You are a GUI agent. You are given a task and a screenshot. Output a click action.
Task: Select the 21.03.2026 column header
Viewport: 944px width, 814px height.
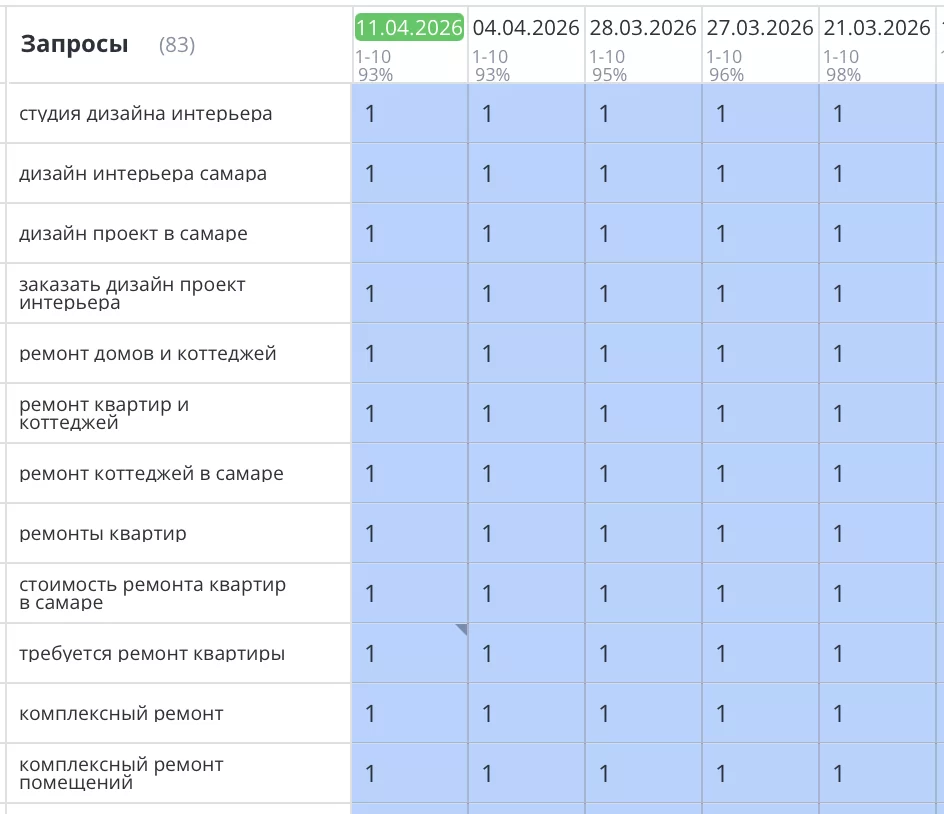(876, 27)
